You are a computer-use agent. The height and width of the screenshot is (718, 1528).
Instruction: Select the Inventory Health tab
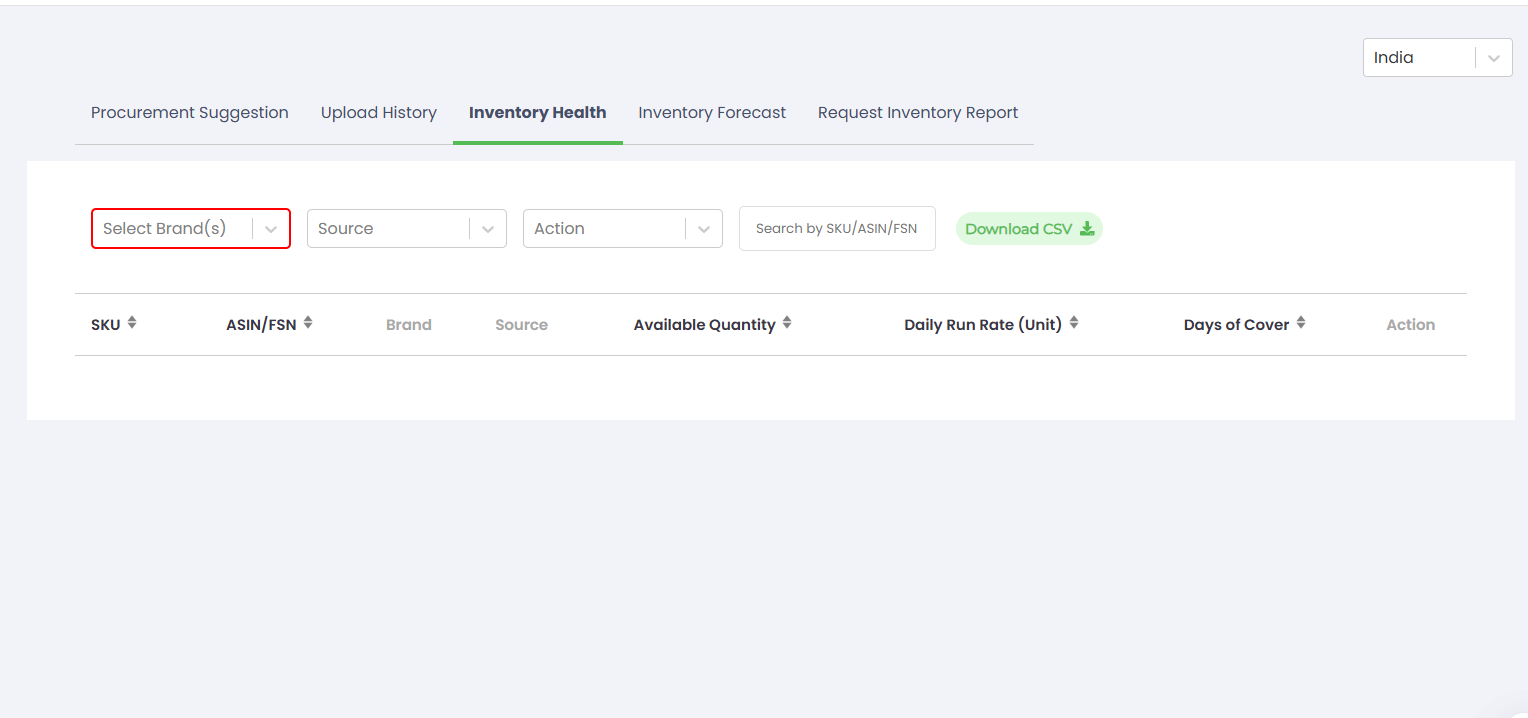537,113
